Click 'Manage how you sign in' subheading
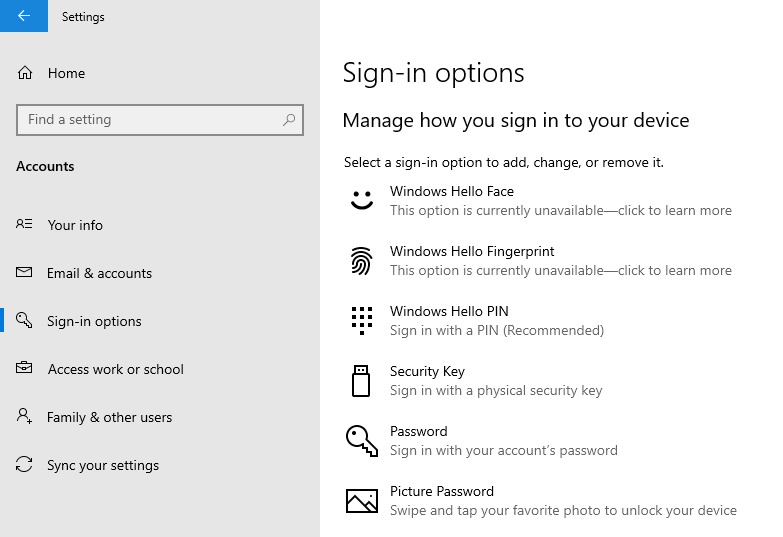This screenshot has height=537, width=783. point(516,120)
